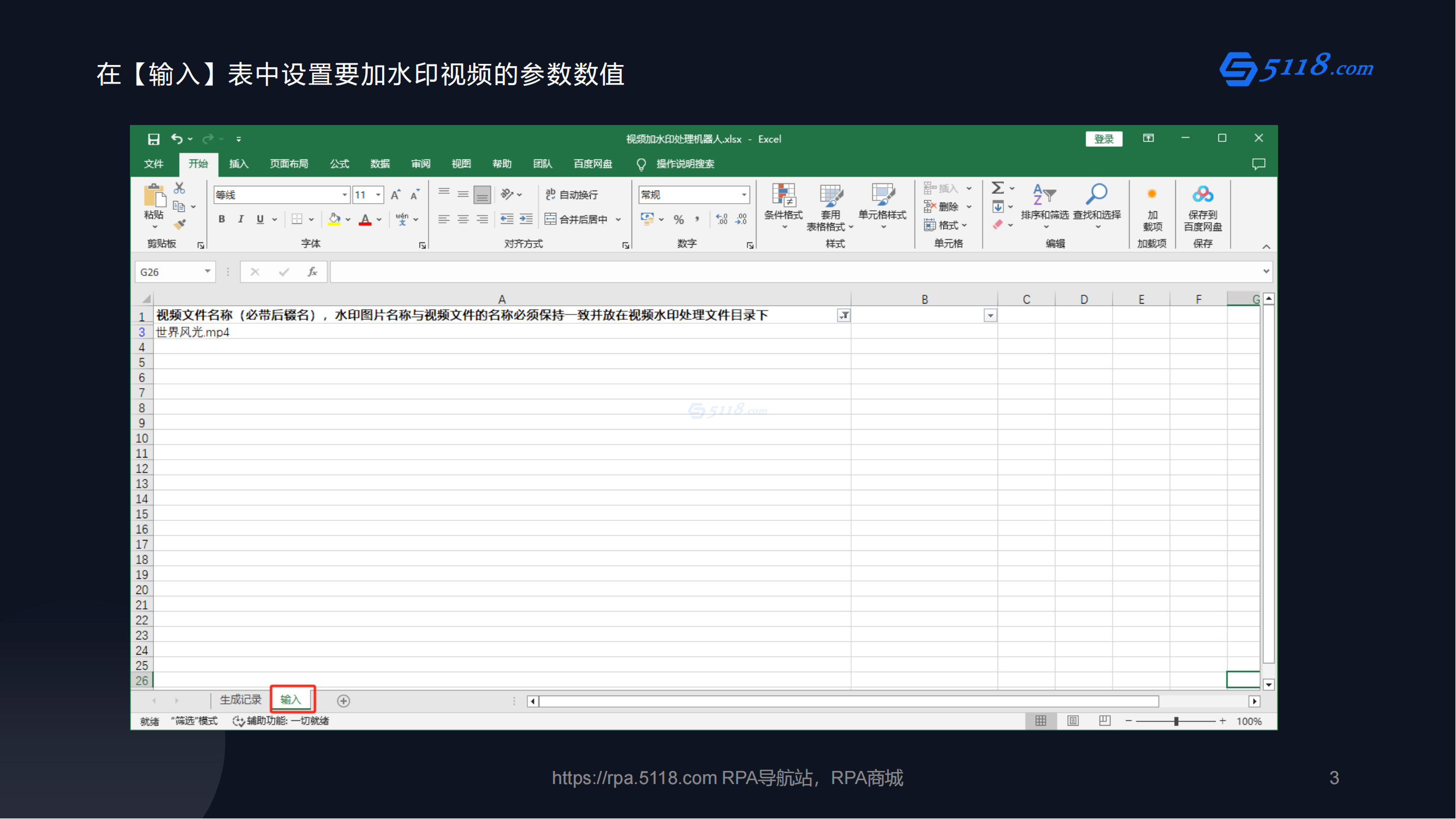1456x819 pixels.
Task: Click the Save to Baidu Netdisk icon
Action: pyautogui.click(x=1203, y=195)
